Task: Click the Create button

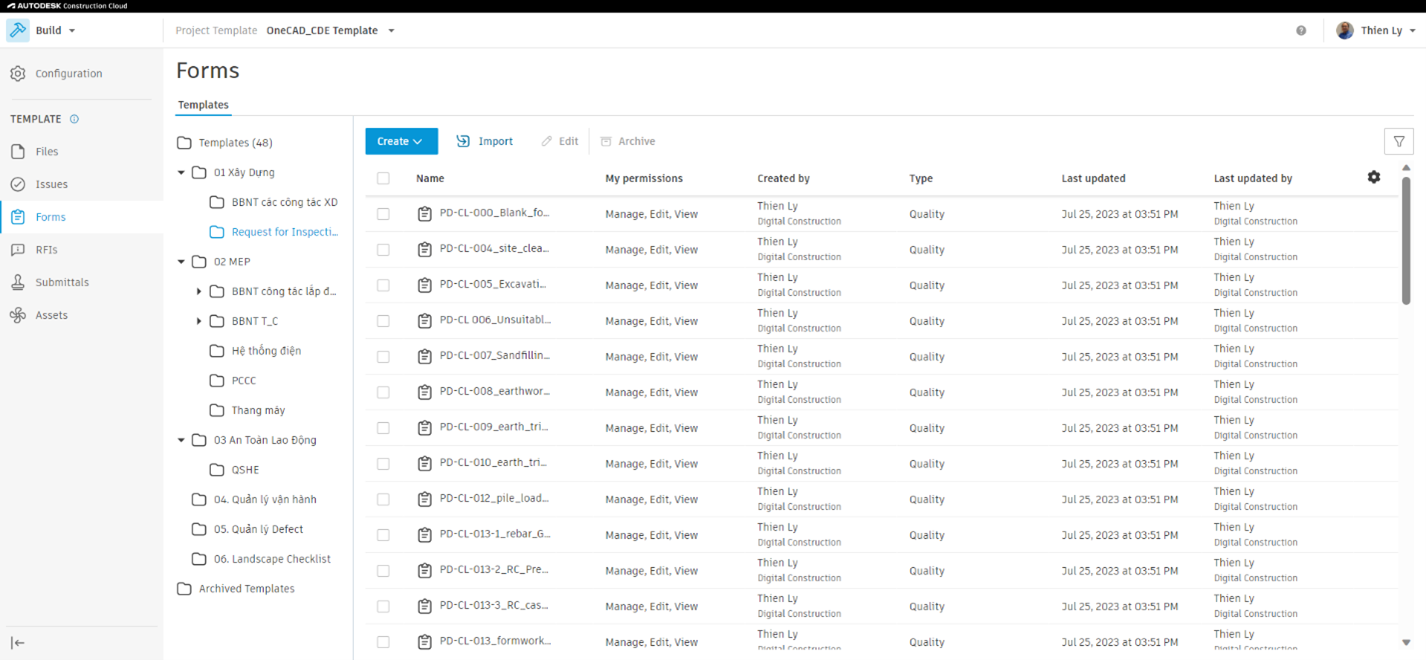Action: coord(401,142)
